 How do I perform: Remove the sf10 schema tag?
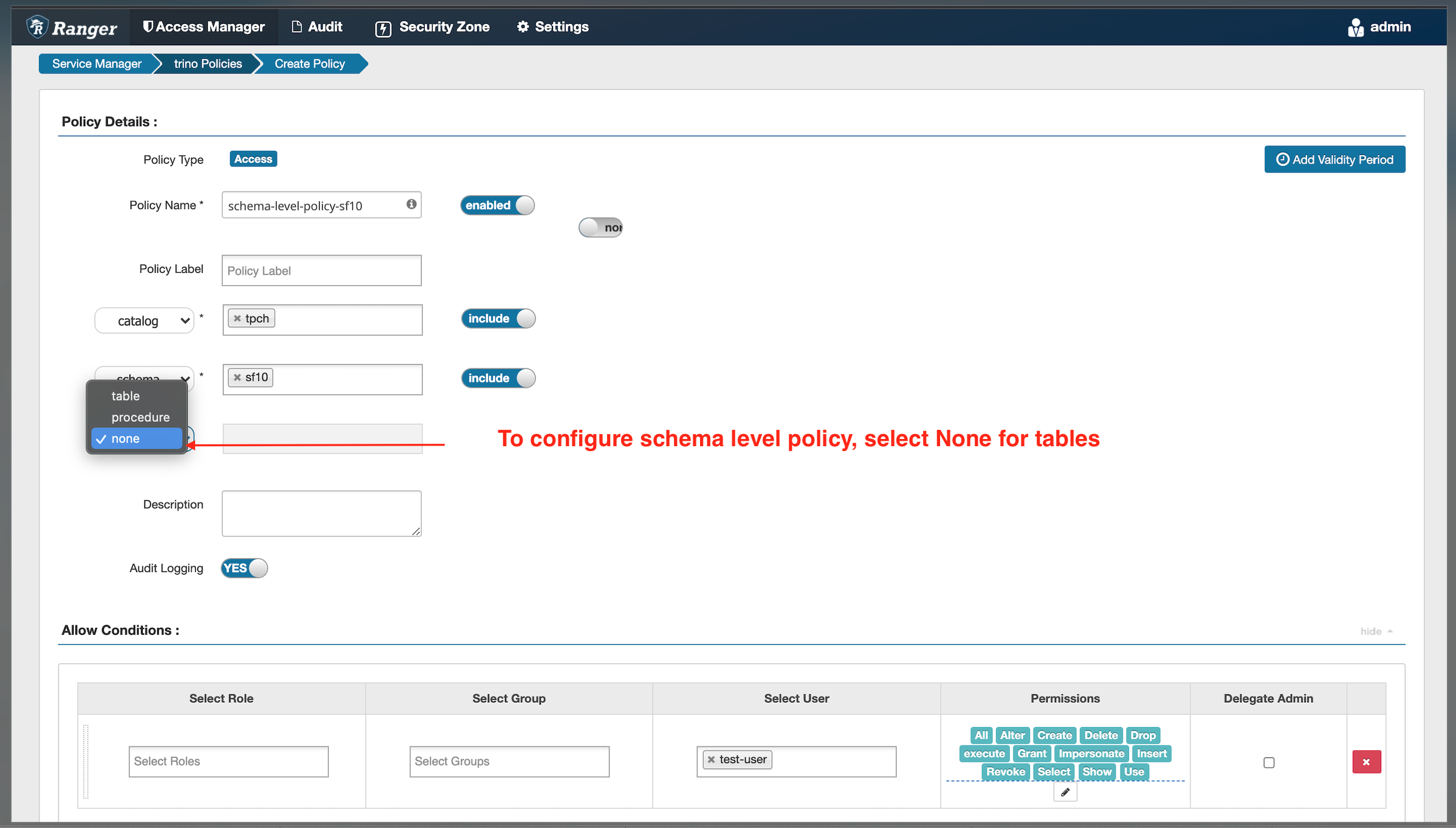pos(238,378)
